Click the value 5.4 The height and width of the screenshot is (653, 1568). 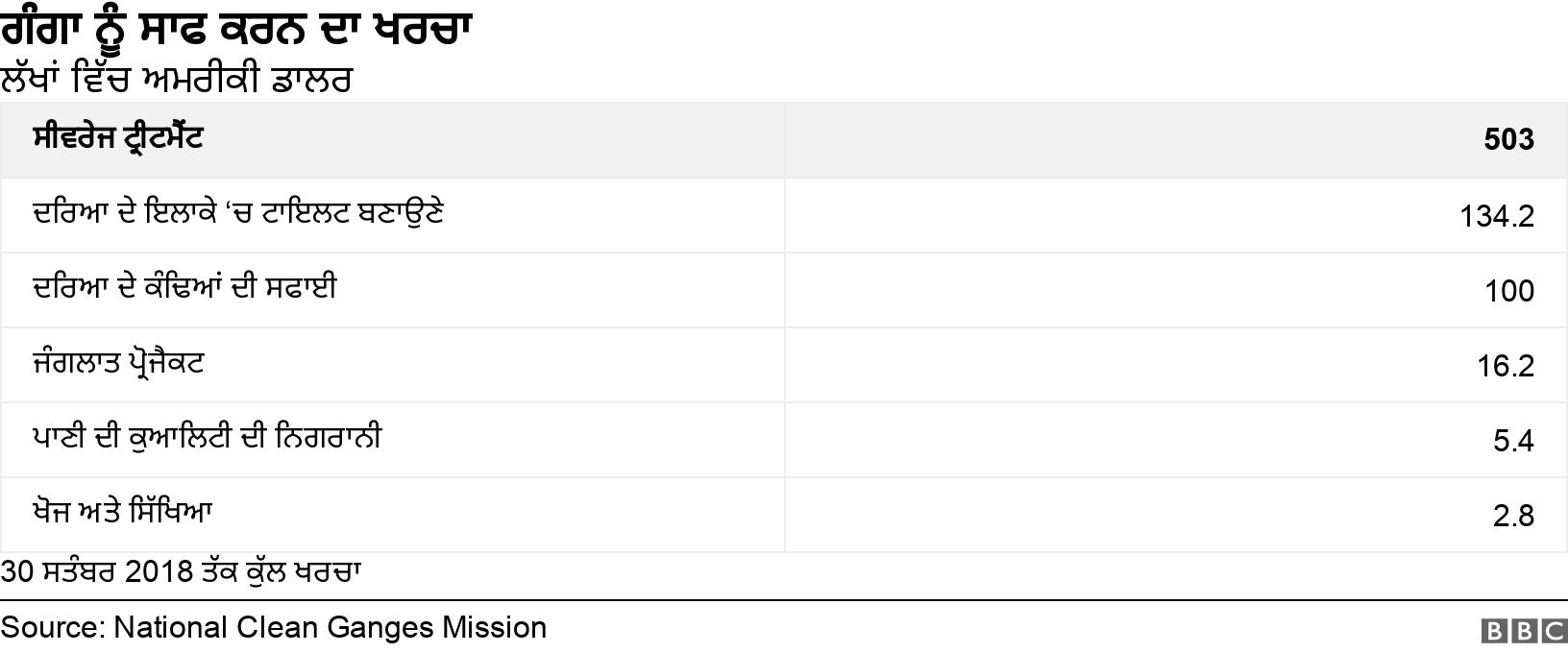click(1513, 441)
